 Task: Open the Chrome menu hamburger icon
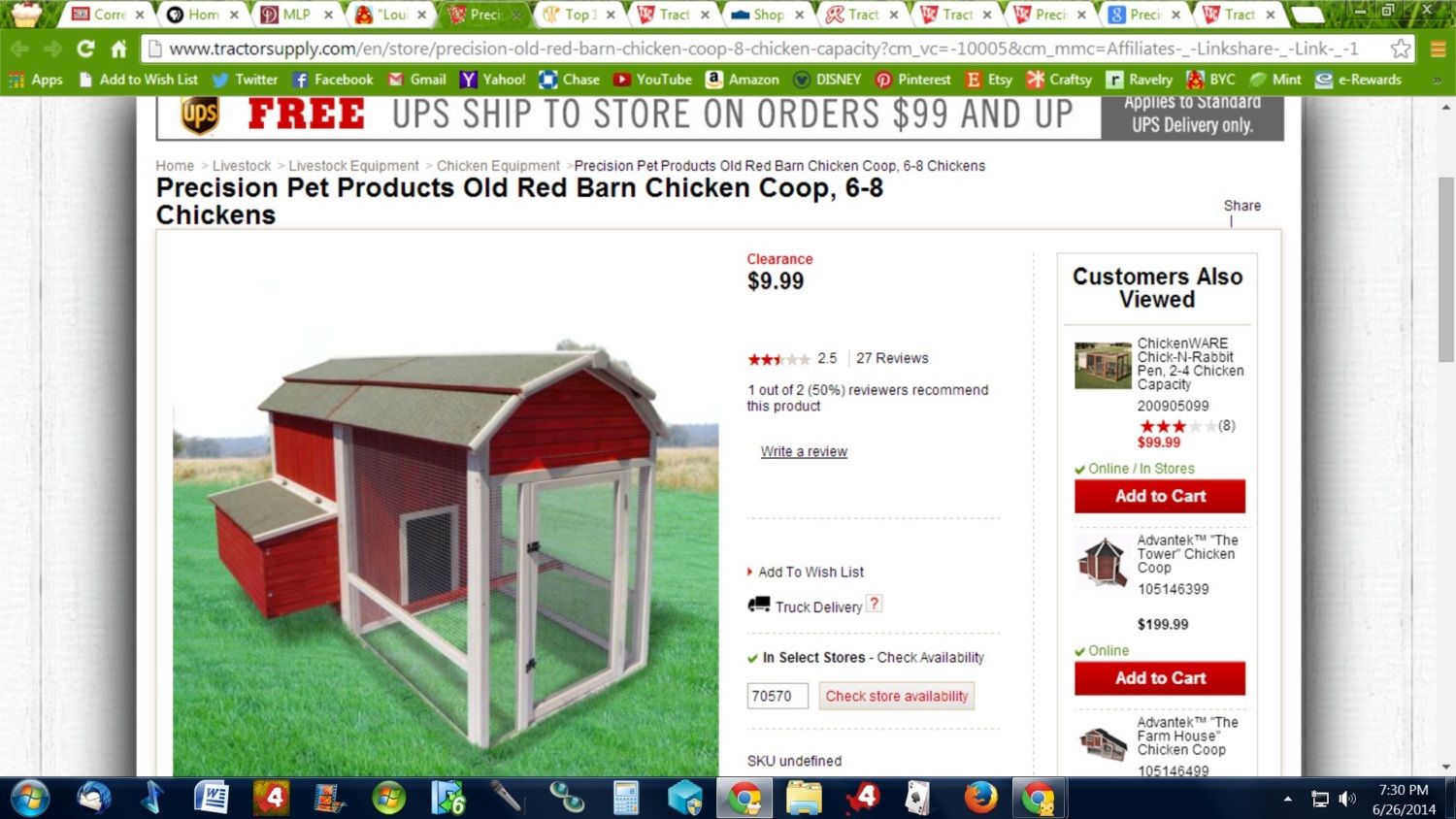point(1438,49)
